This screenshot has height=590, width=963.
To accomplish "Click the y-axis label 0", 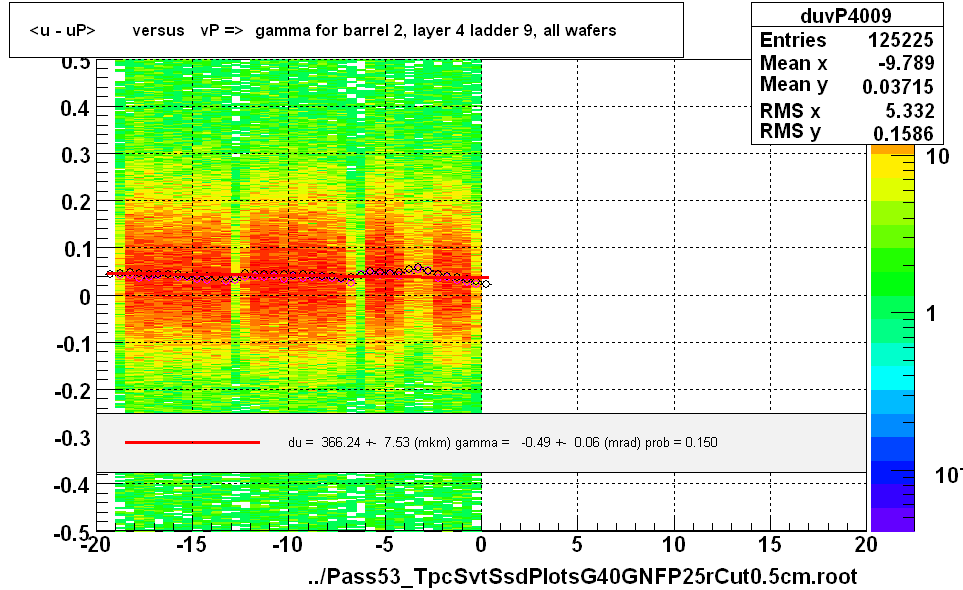I will pyautogui.click(x=84, y=297).
